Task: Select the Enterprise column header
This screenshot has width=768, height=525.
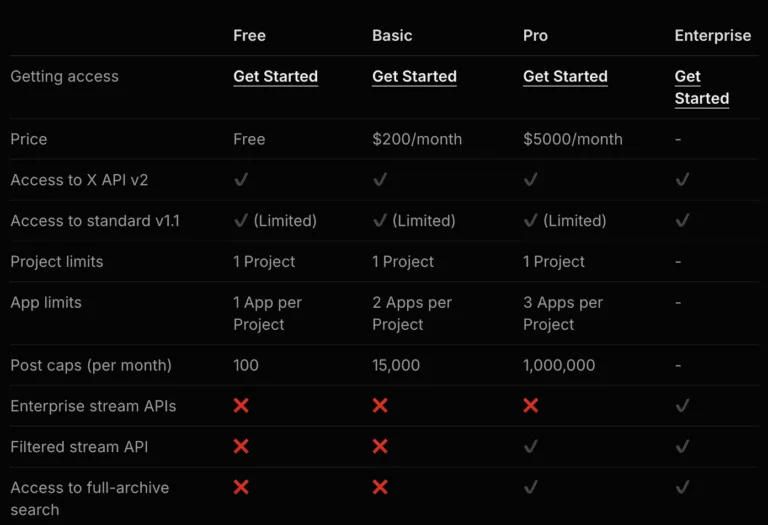Action: pos(712,35)
